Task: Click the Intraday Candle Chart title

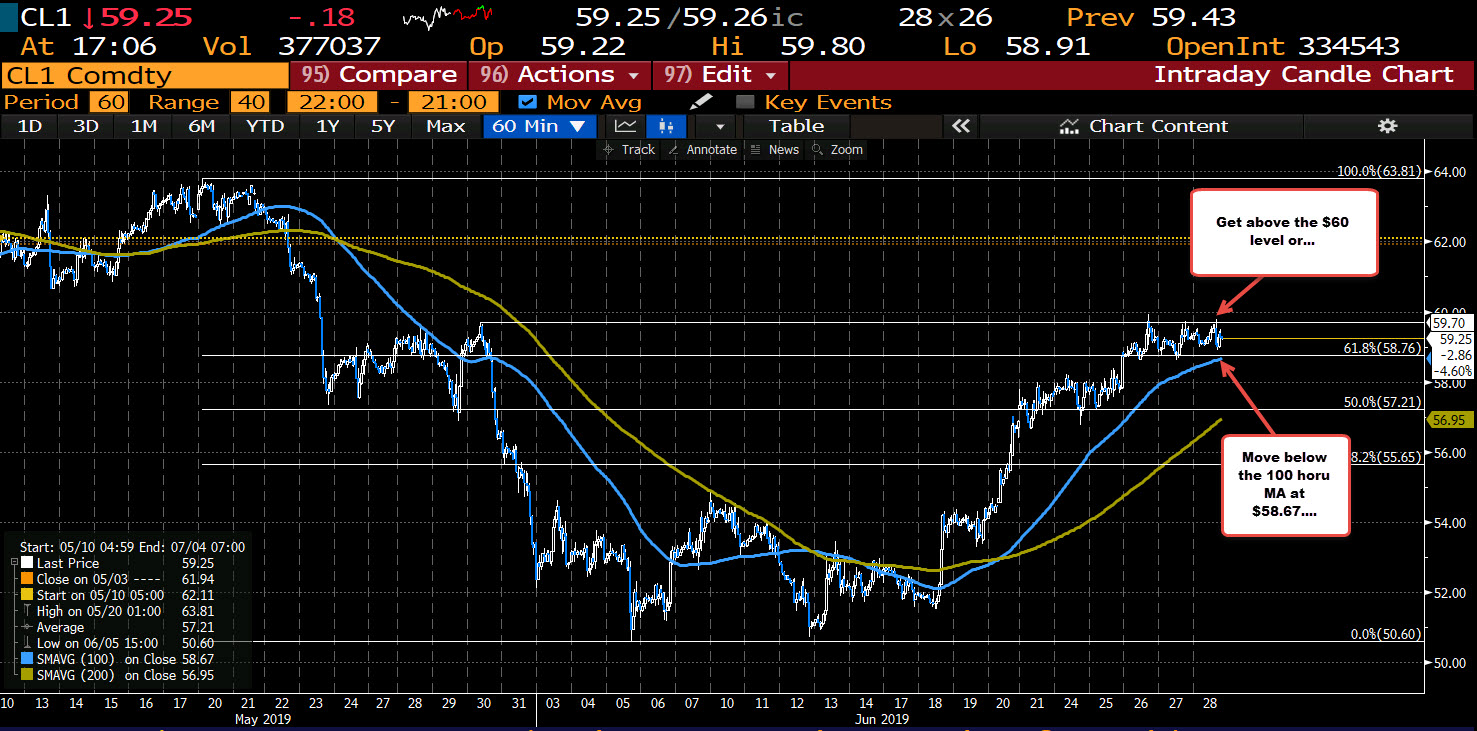Action: [x=1303, y=75]
